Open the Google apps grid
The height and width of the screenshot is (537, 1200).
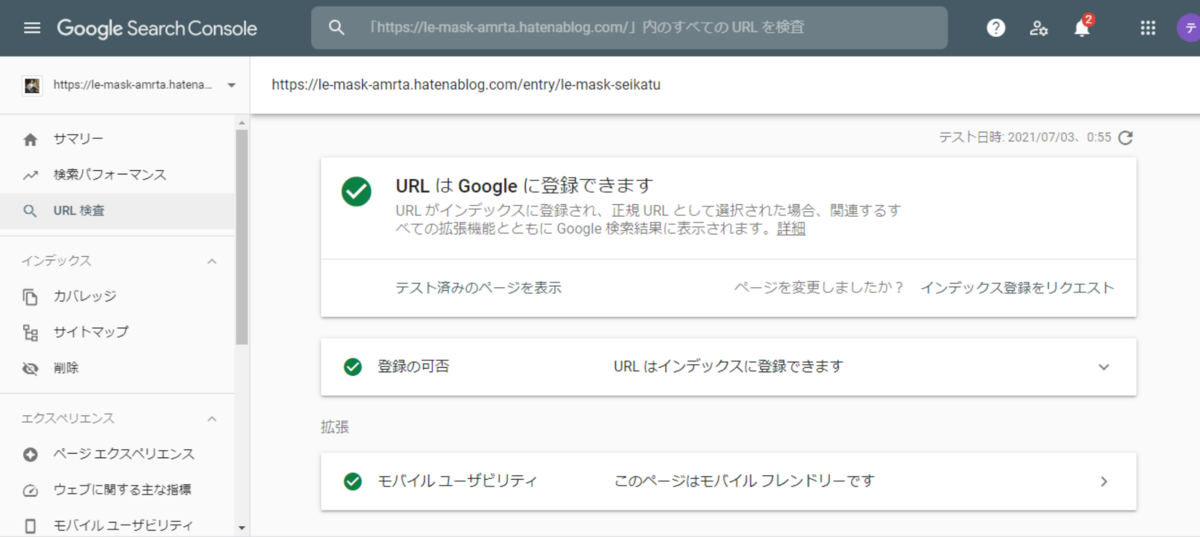(x=1148, y=28)
